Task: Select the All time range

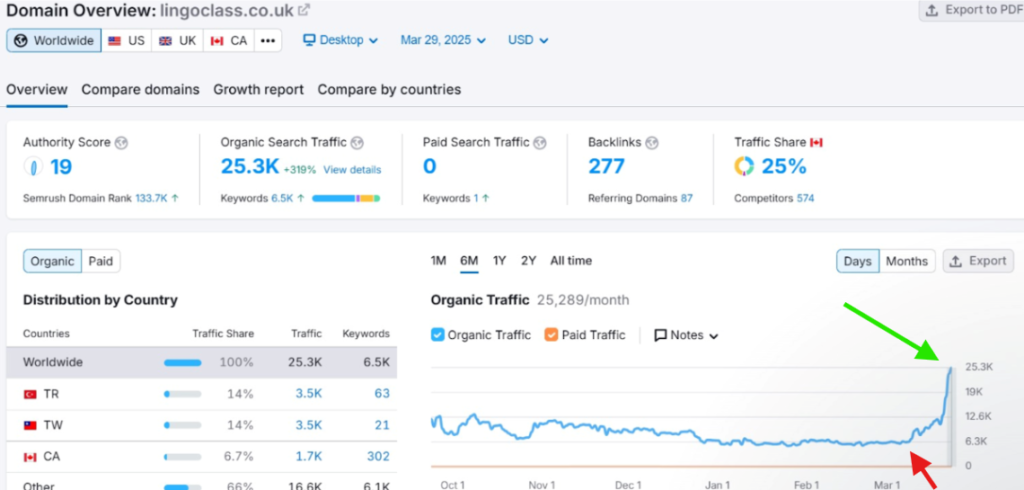Action: click(571, 261)
